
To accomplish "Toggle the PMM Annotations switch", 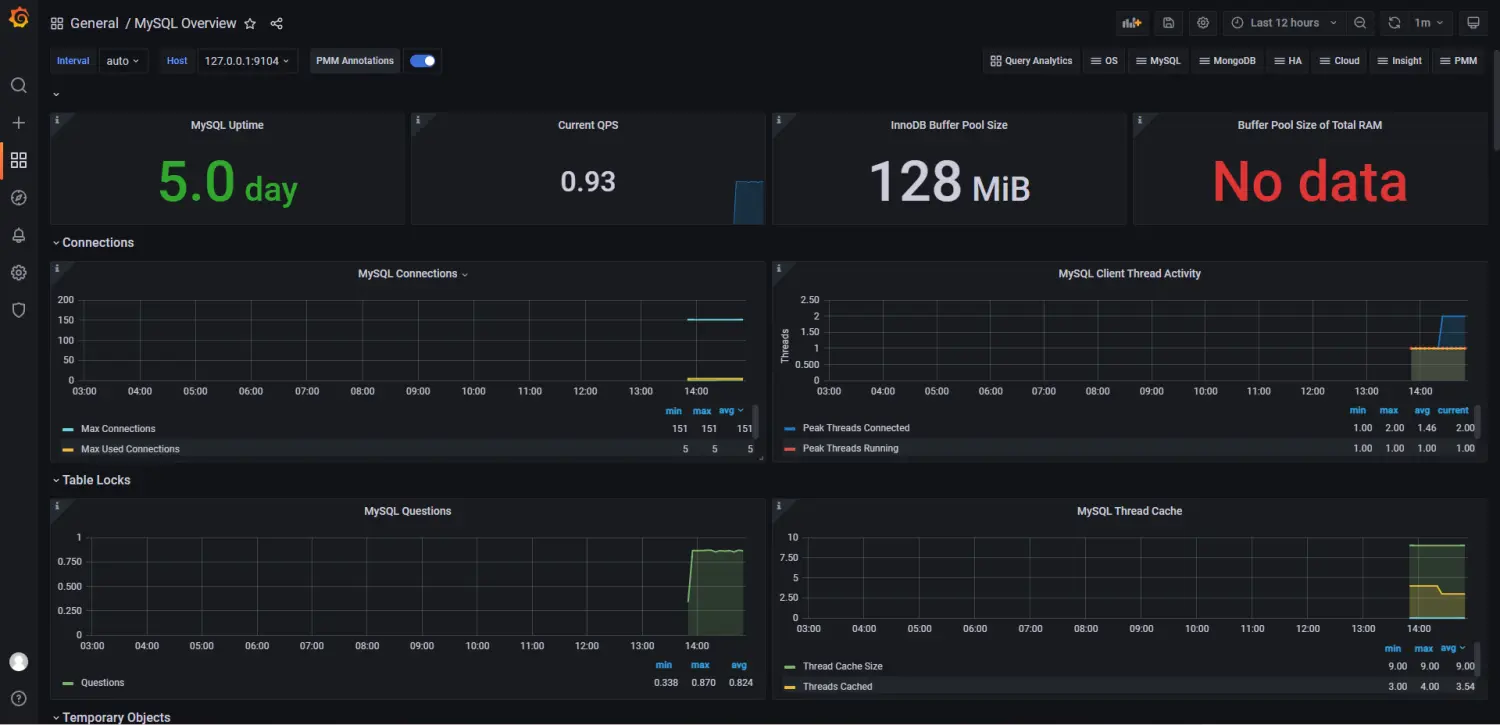I will point(423,61).
